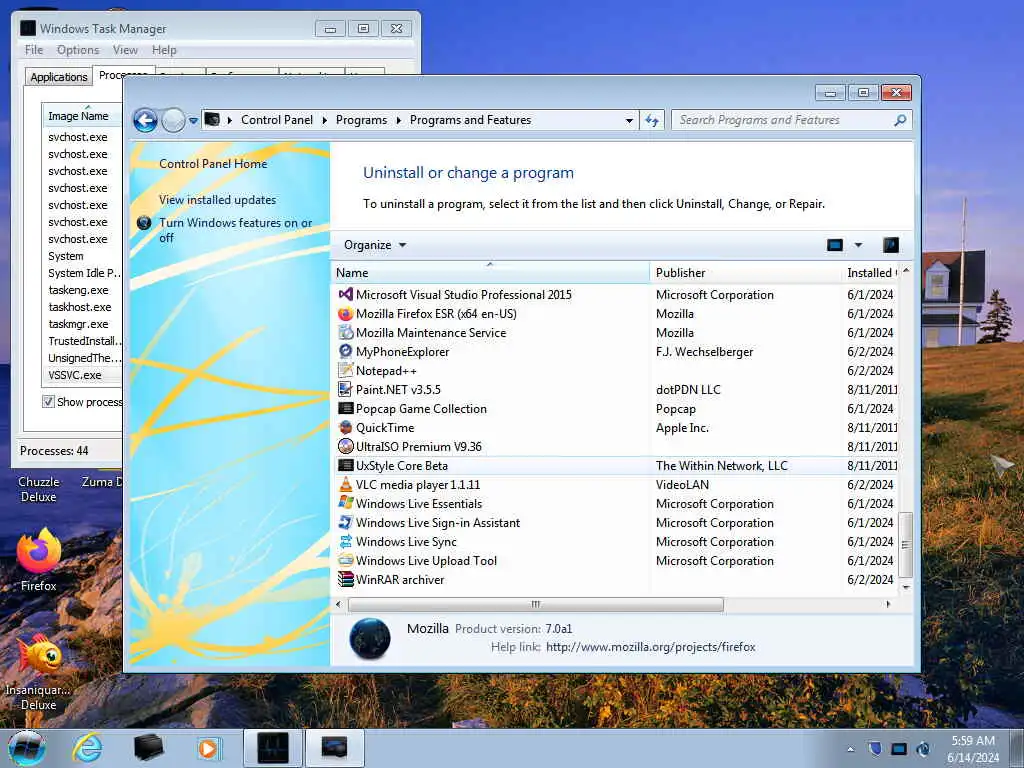Screen dimensions: 1024x768
Task: Open Task Manager File menu
Action: point(34,50)
